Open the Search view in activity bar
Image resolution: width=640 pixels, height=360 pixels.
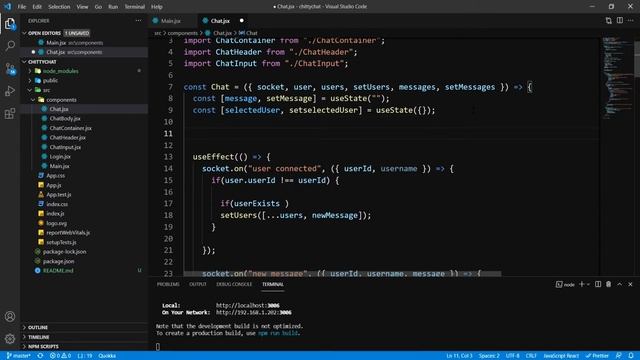tap(10, 46)
